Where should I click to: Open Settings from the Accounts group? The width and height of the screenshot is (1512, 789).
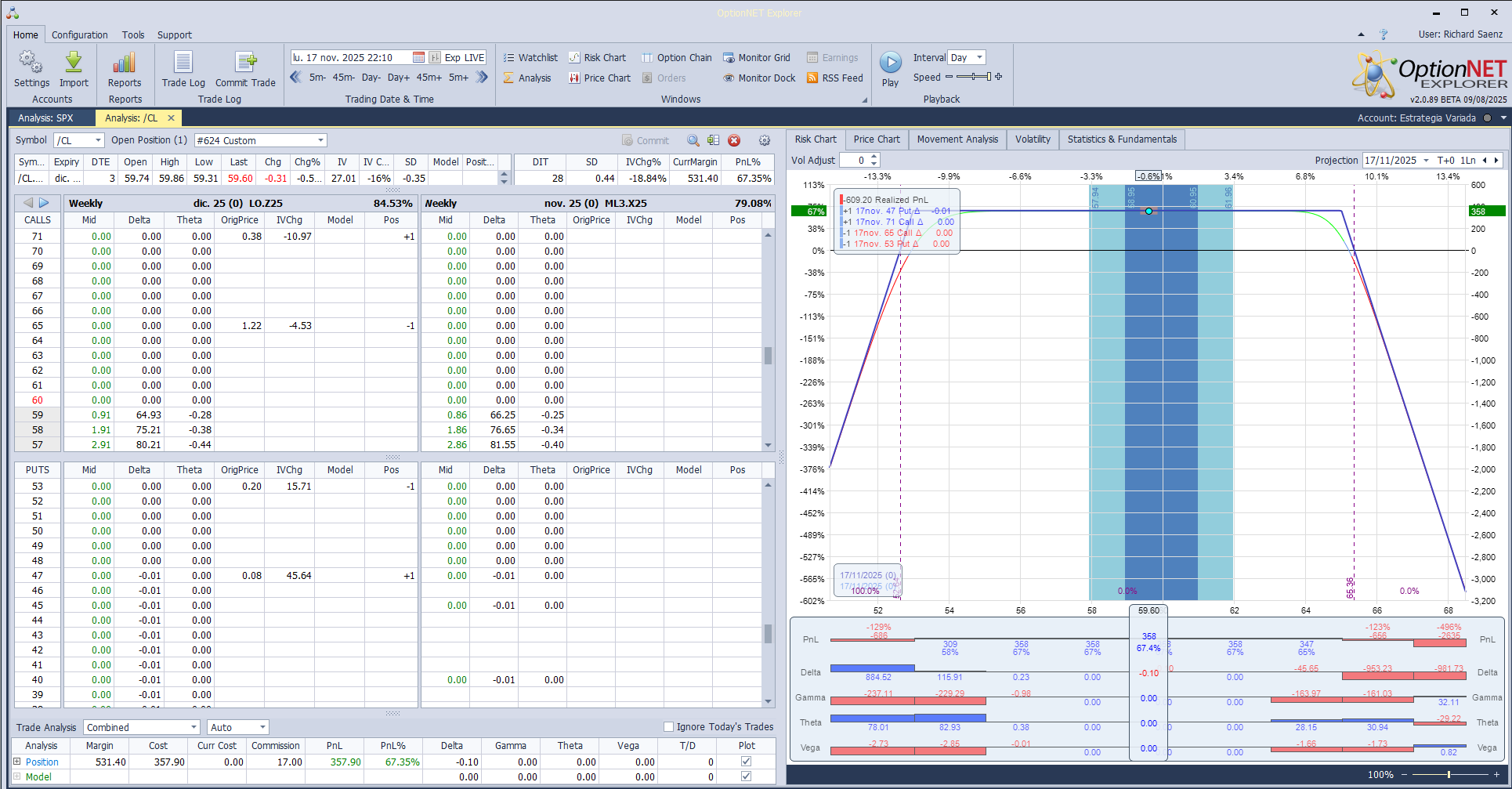coord(31,70)
